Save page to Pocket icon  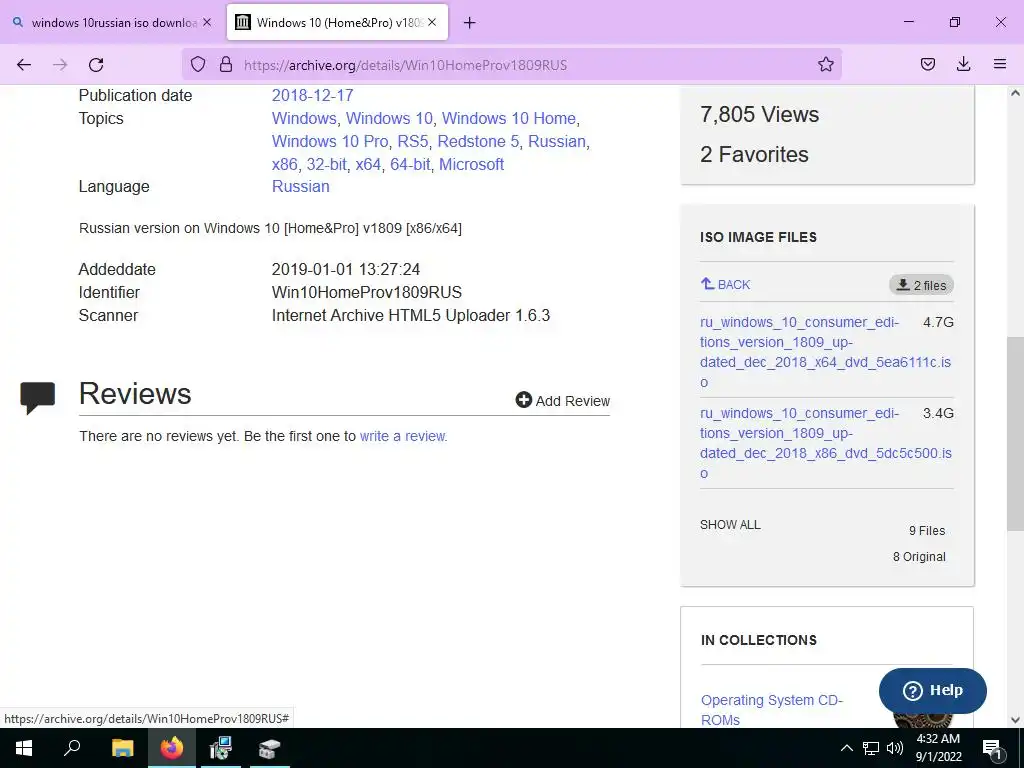coord(928,64)
